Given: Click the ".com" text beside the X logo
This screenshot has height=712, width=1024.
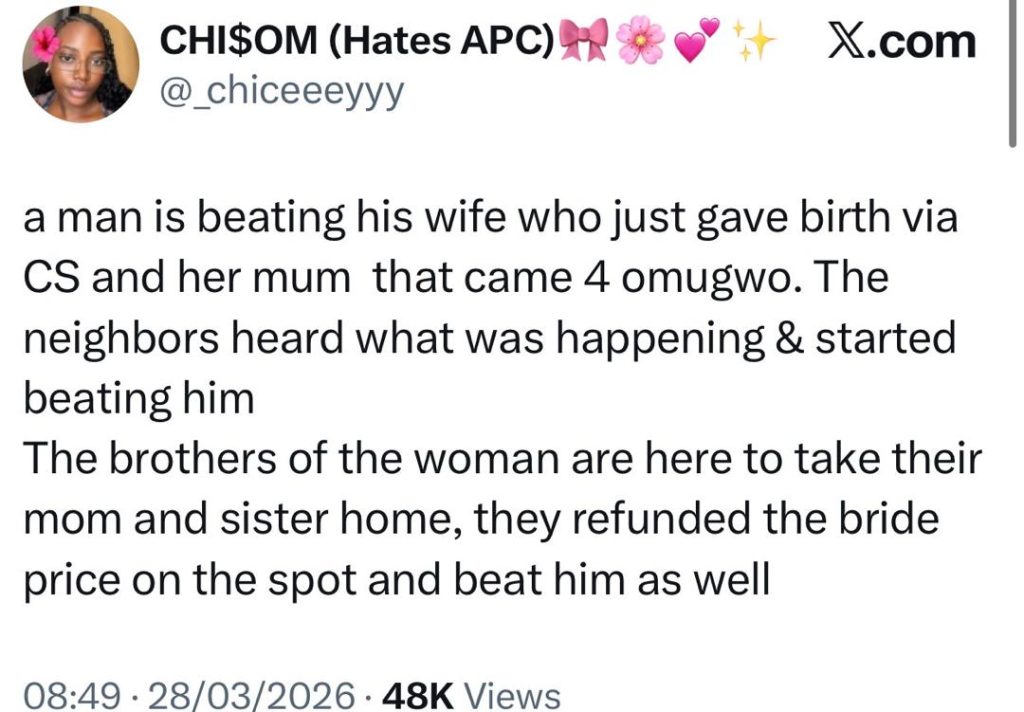Looking at the screenshot, I should point(922,42).
